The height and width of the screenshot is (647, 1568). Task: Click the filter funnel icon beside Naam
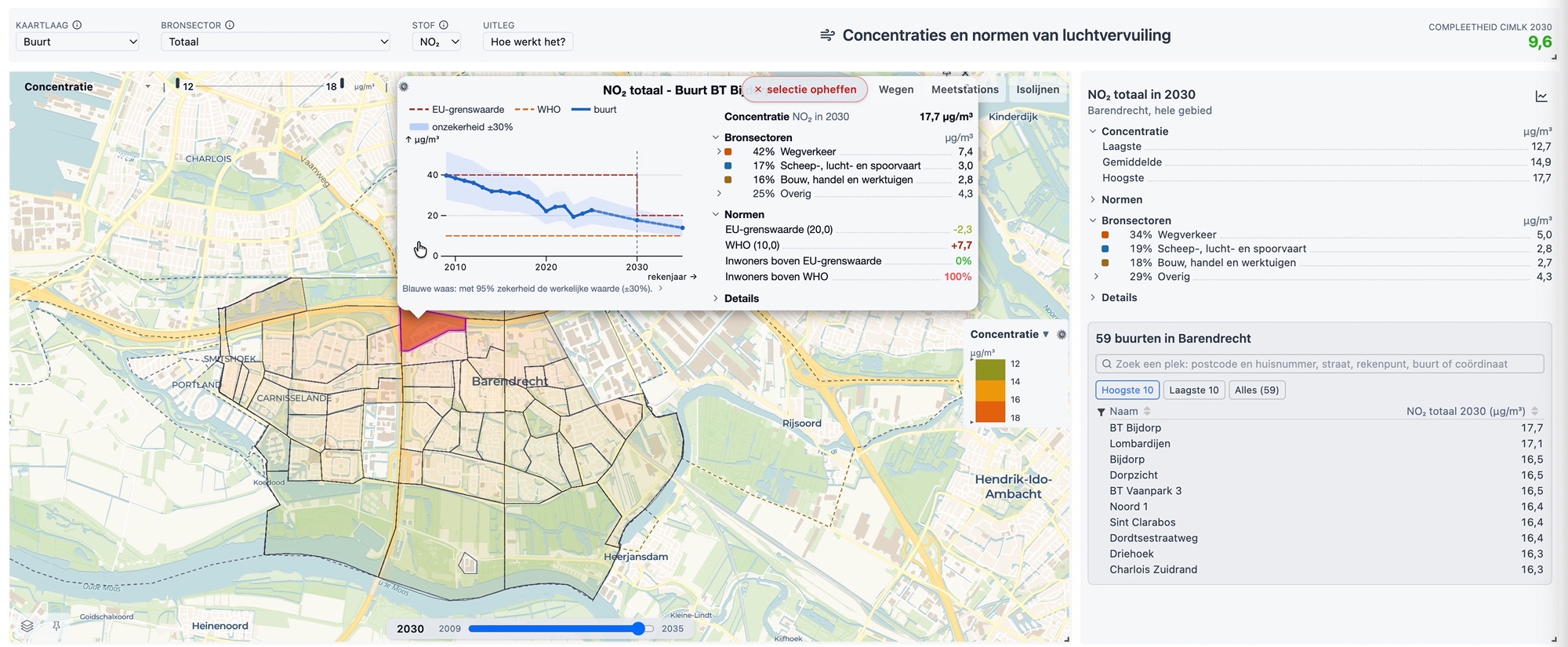(1101, 412)
